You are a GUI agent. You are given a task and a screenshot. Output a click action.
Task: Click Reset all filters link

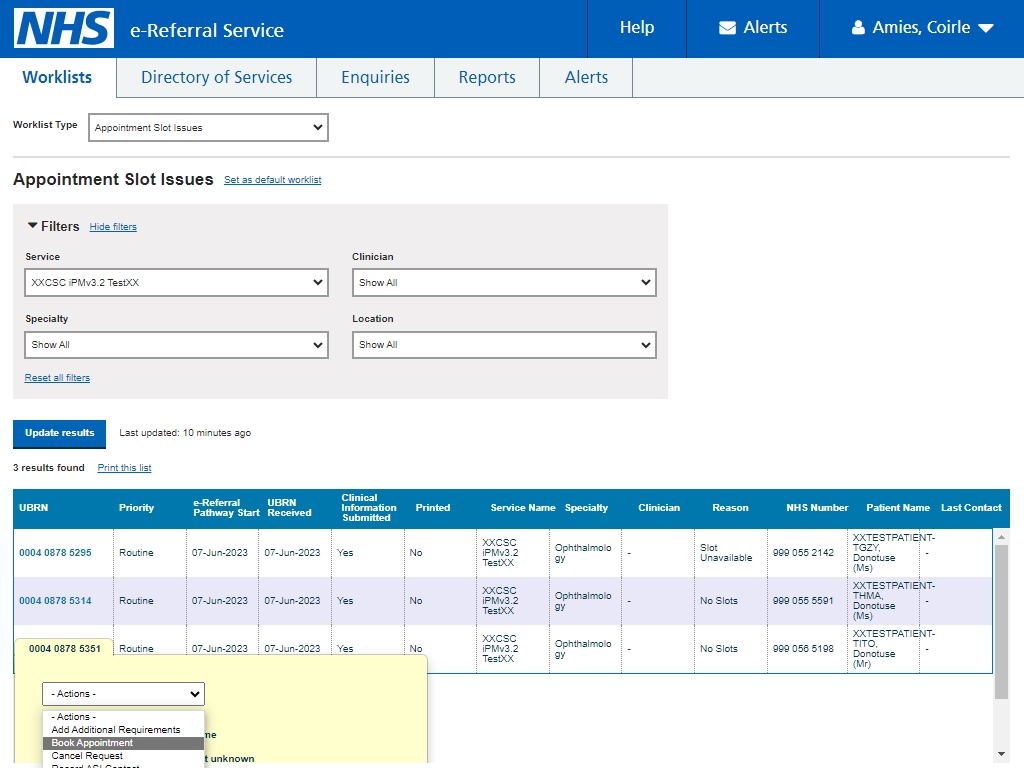57,377
